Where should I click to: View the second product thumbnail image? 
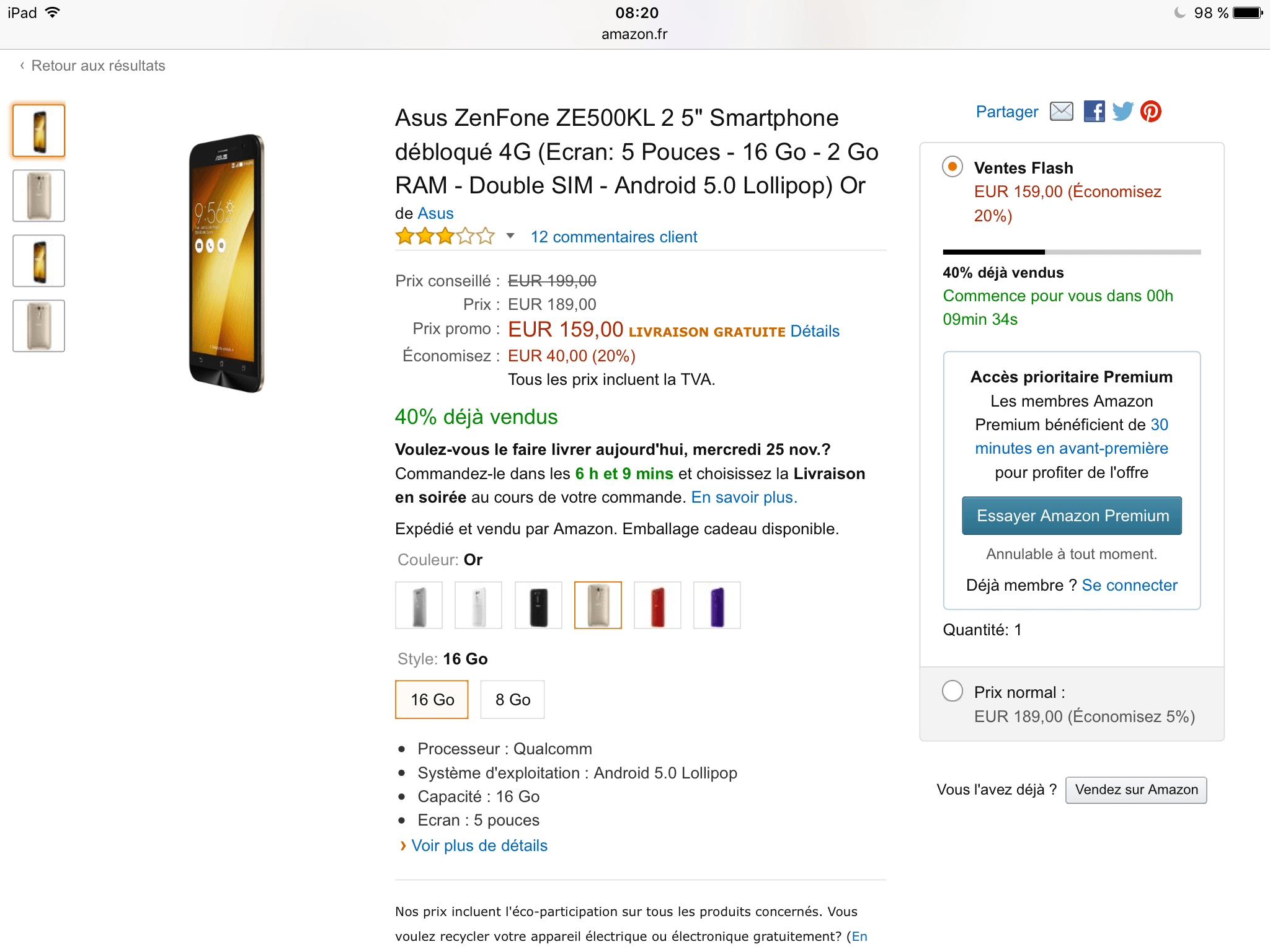tap(39, 196)
